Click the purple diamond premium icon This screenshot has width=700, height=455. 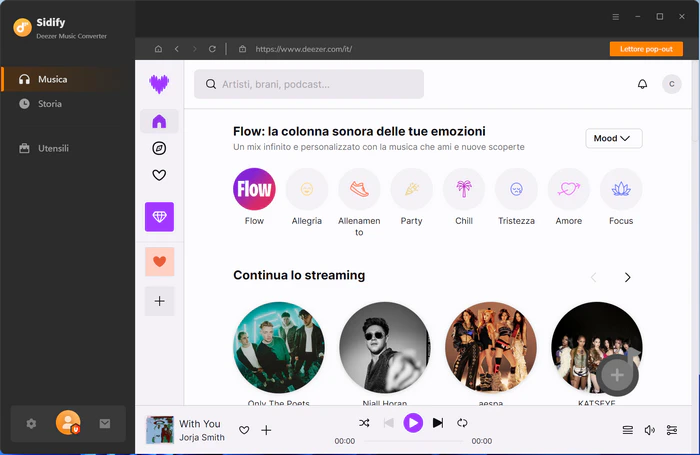159,217
